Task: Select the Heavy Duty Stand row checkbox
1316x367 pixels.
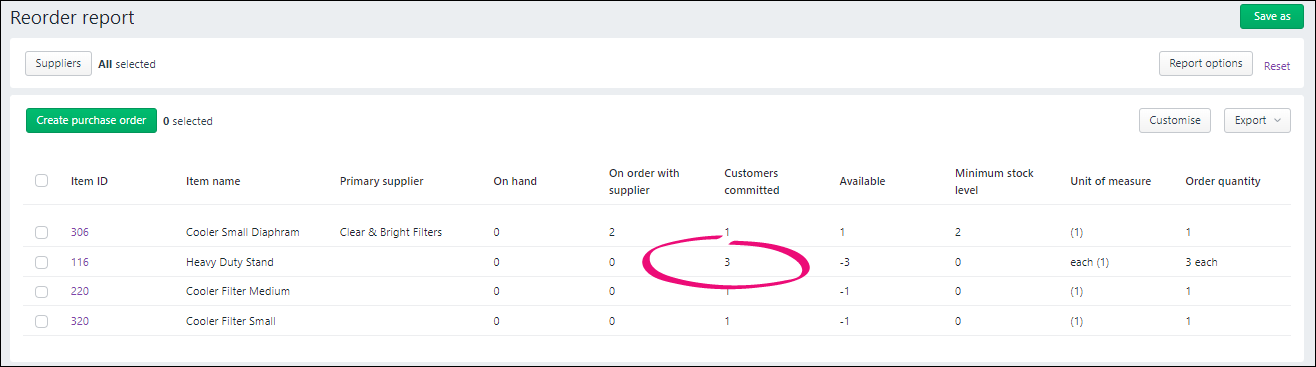Action: pos(41,262)
